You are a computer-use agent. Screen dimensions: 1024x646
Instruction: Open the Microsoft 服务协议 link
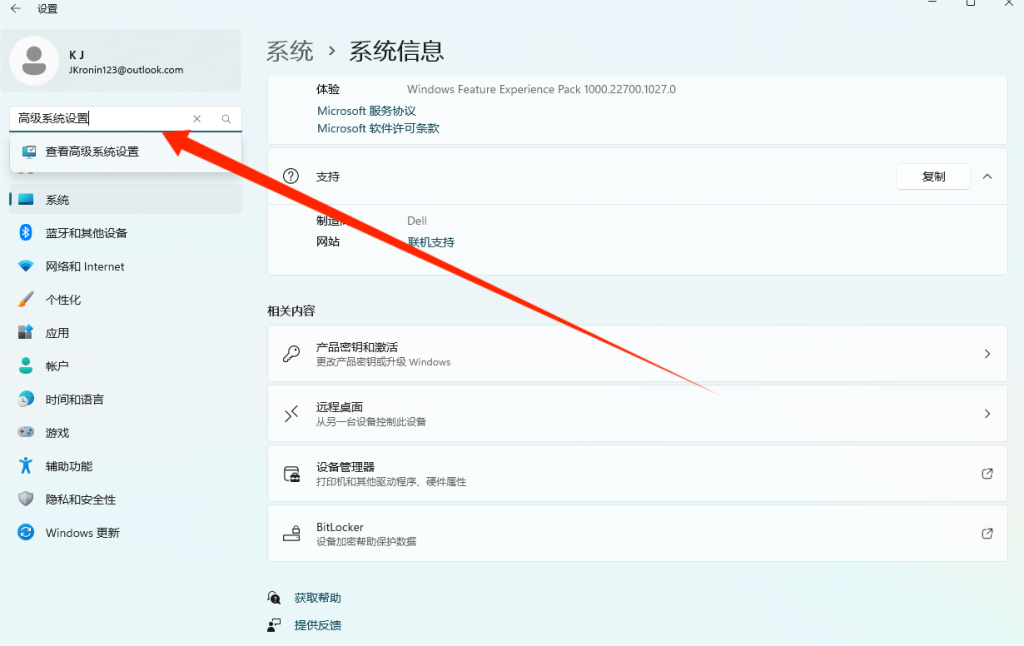click(x=366, y=111)
